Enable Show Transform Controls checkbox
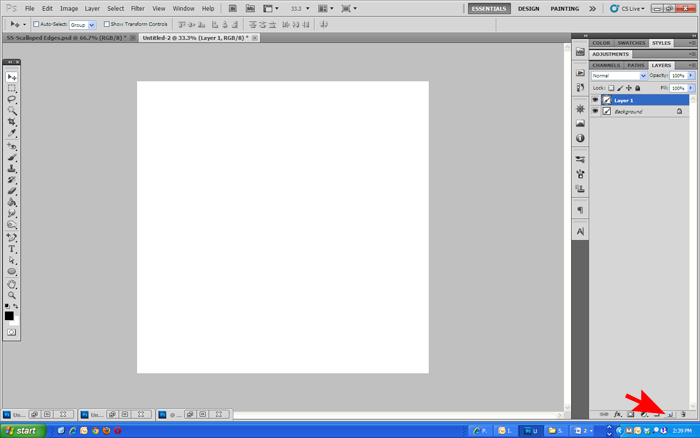This screenshot has height=438, width=700. (x=107, y=24)
